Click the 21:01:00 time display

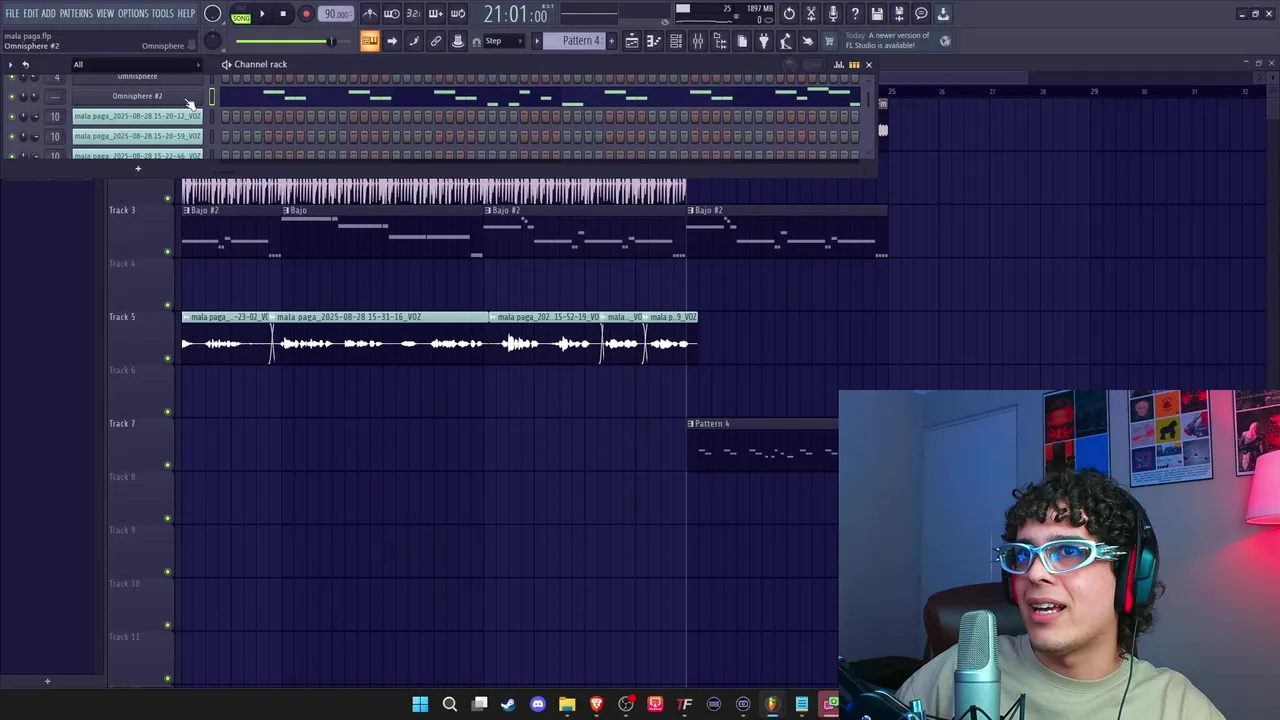[x=517, y=14]
